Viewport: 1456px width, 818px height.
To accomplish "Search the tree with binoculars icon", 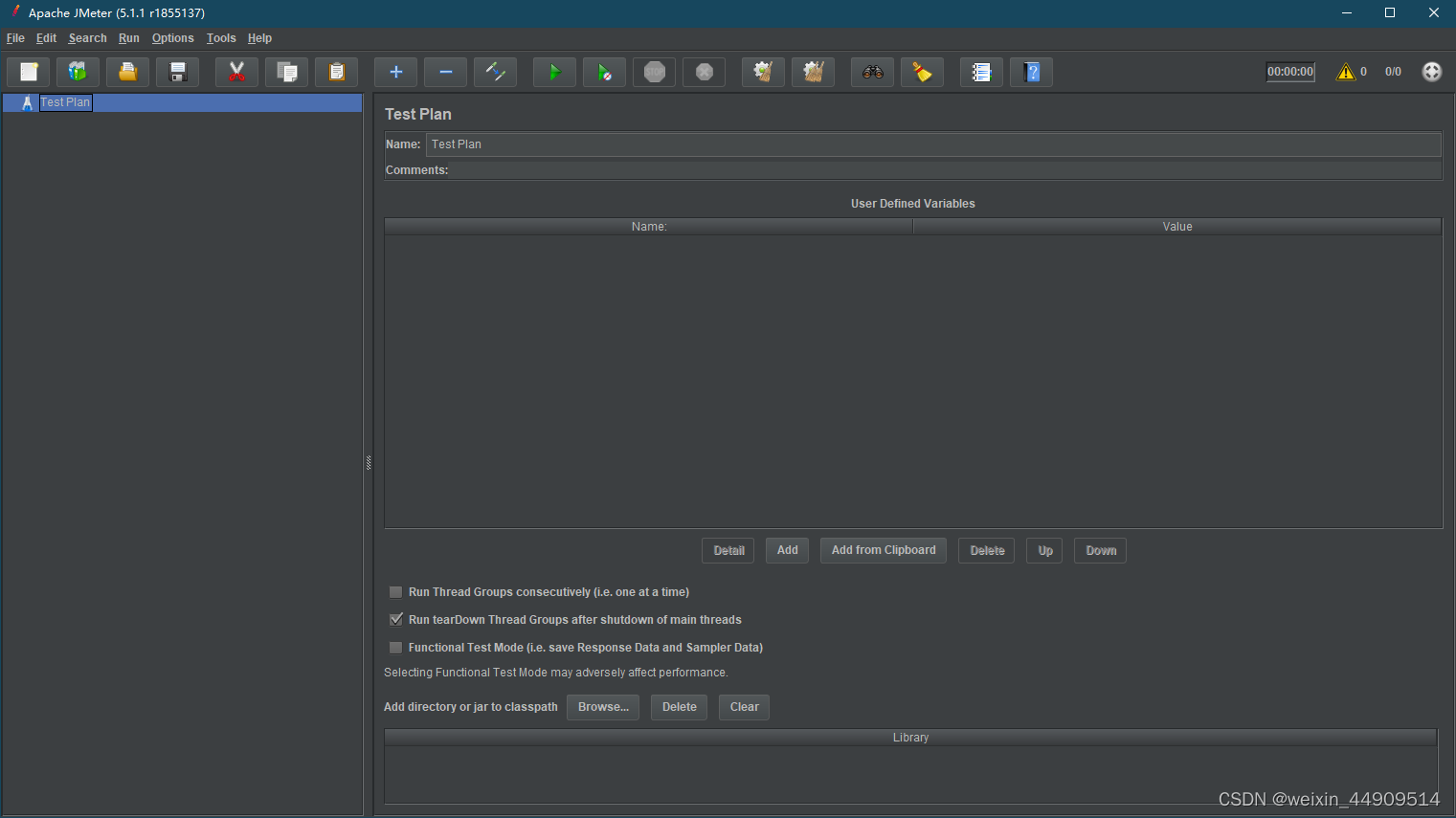I will pyautogui.click(x=872, y=72).
